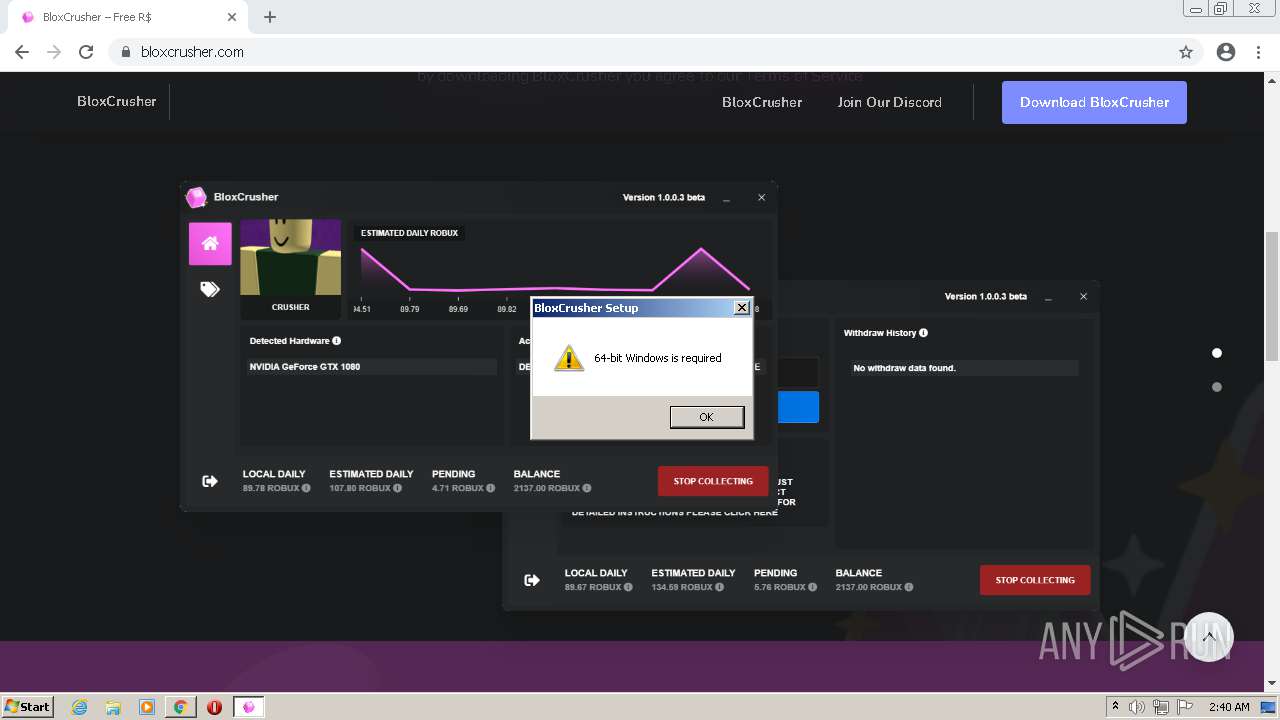Open Chrome from the taskbar
Image resolution: width=1280 pixels, height=720 pixels.
(x=181, y=707)
